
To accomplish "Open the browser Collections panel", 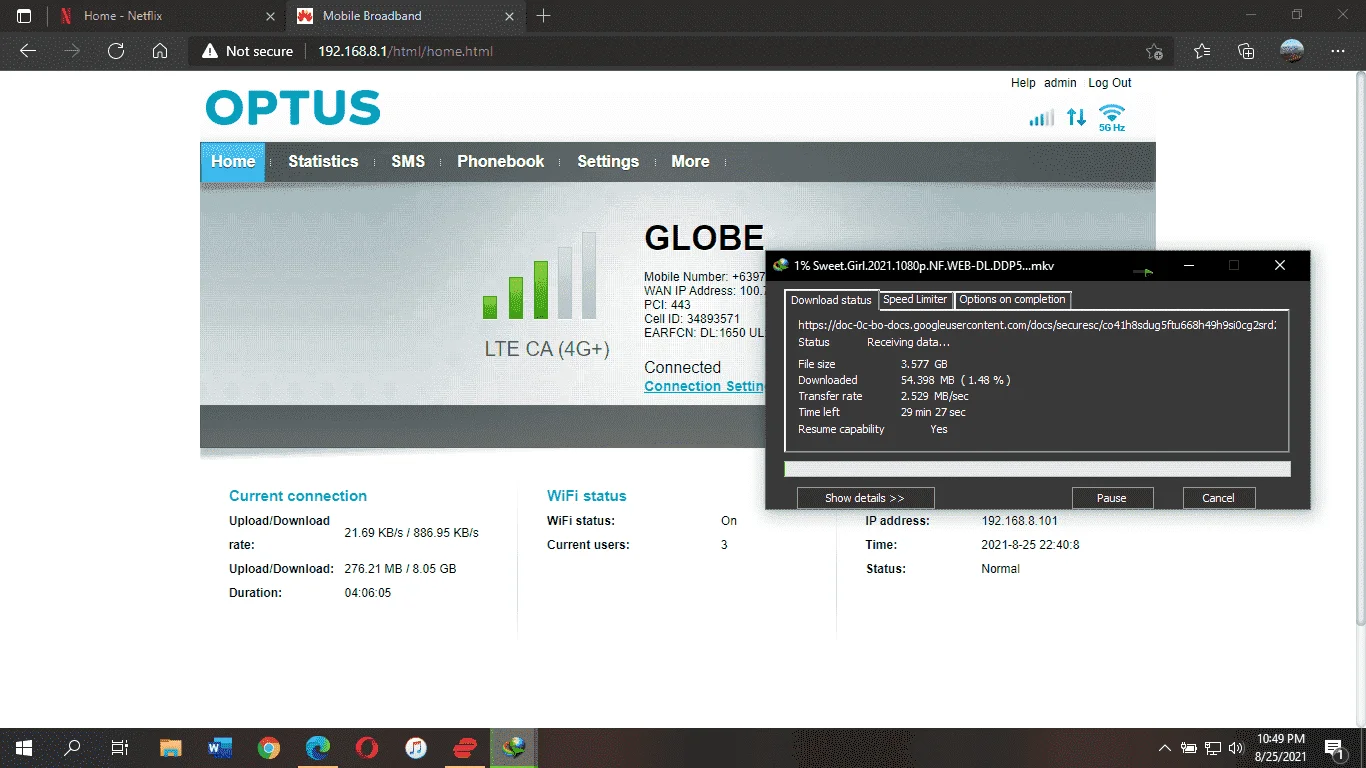I will (x=1246, y=51).
